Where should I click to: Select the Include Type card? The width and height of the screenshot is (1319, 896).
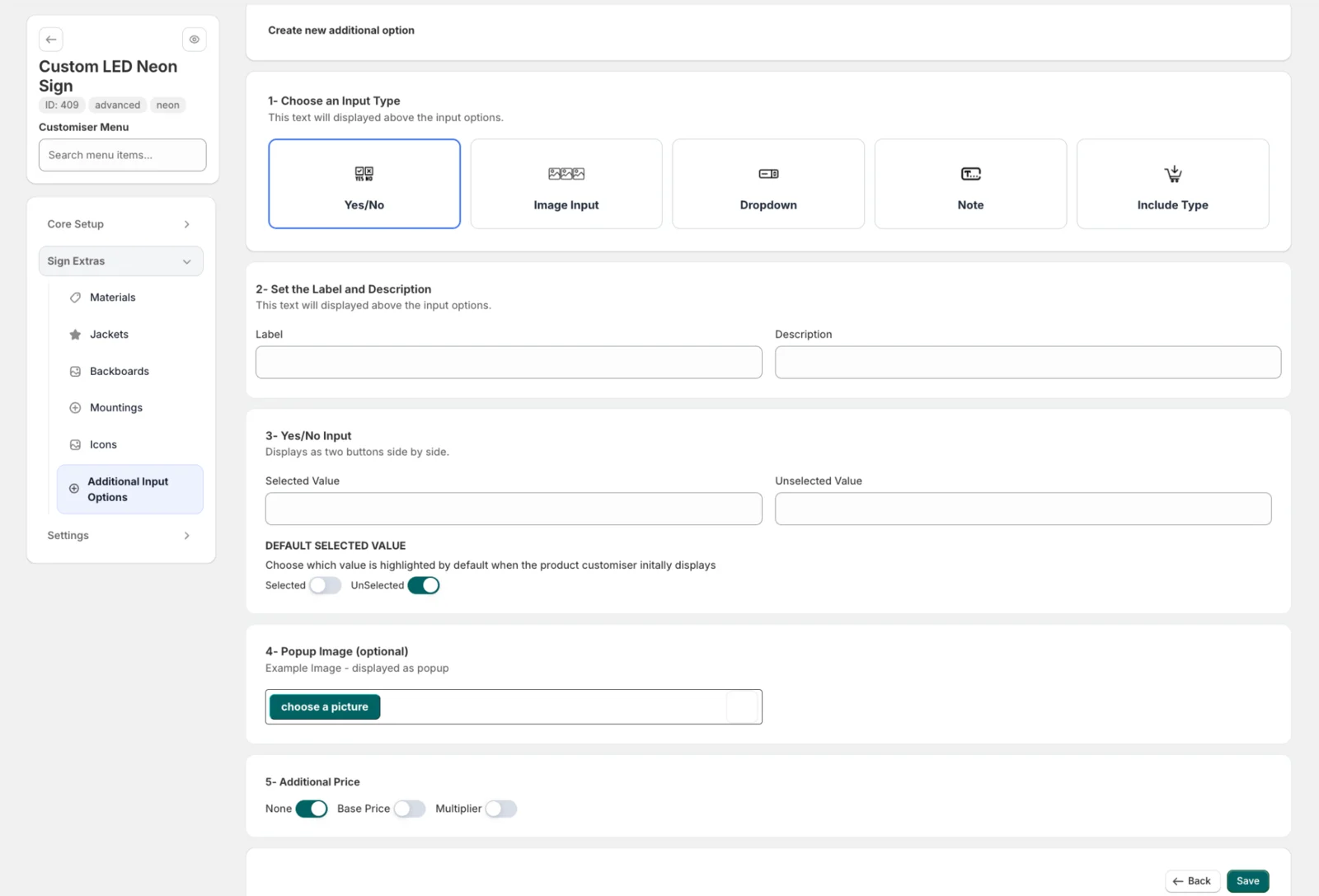point(1172,184)
